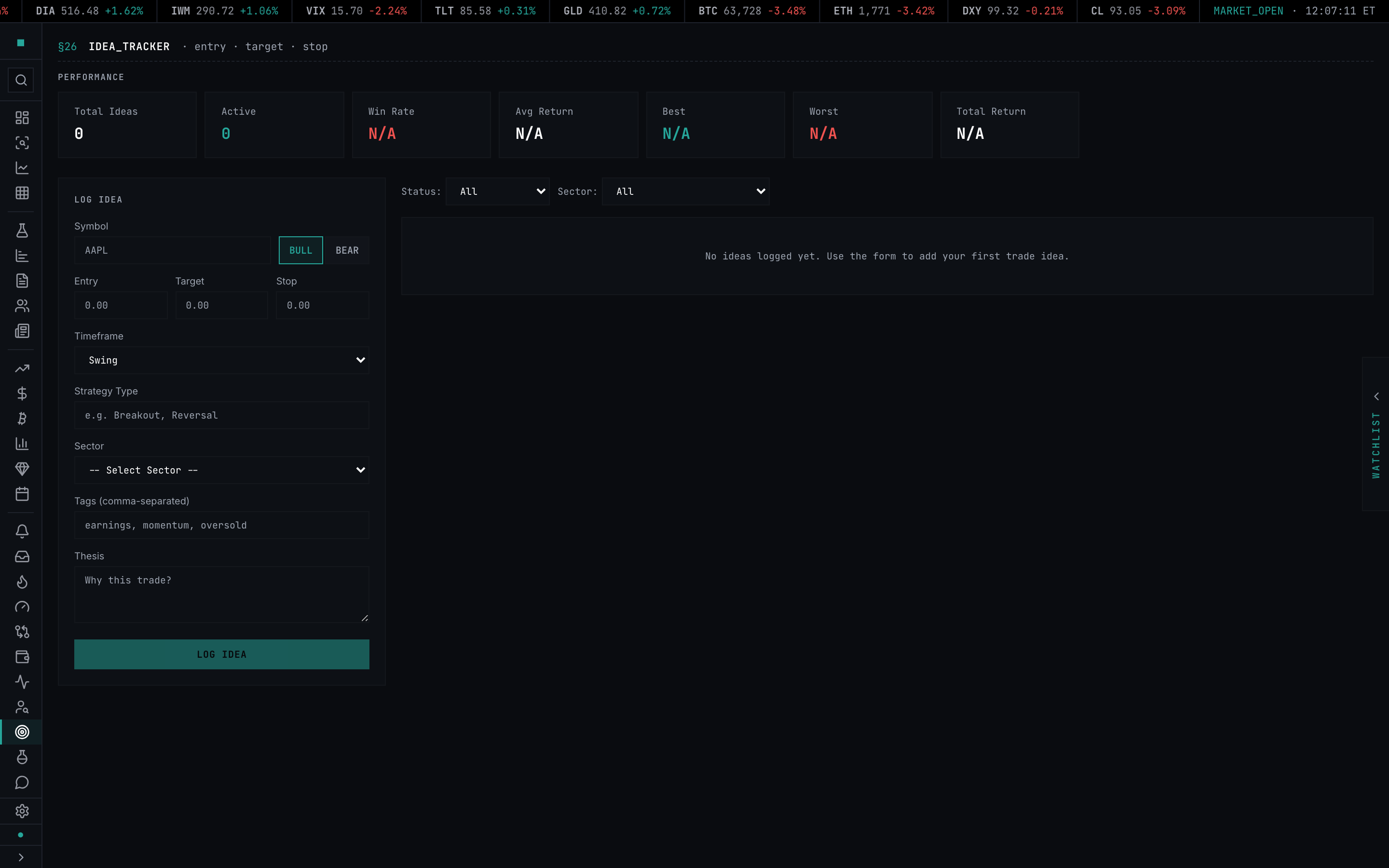1389x868 pixels.
Task: Open the settings gear icon in the sidebar
Action: click(x=22, y=811)
